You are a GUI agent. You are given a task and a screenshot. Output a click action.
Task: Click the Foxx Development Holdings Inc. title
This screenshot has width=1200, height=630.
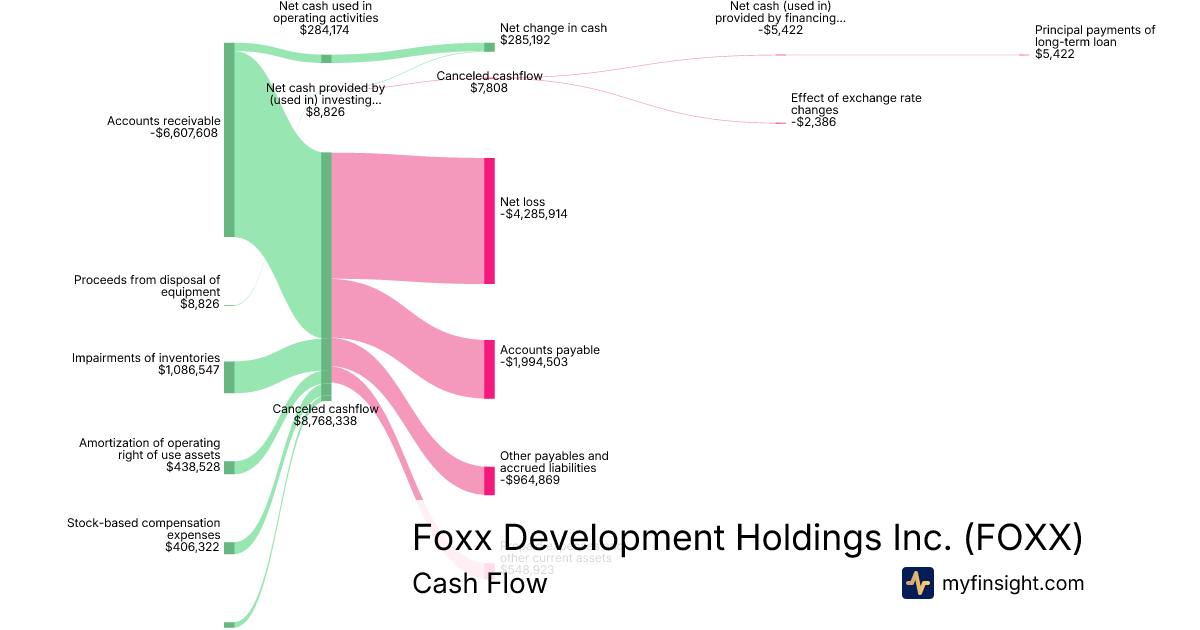click(x=747, y=537)
